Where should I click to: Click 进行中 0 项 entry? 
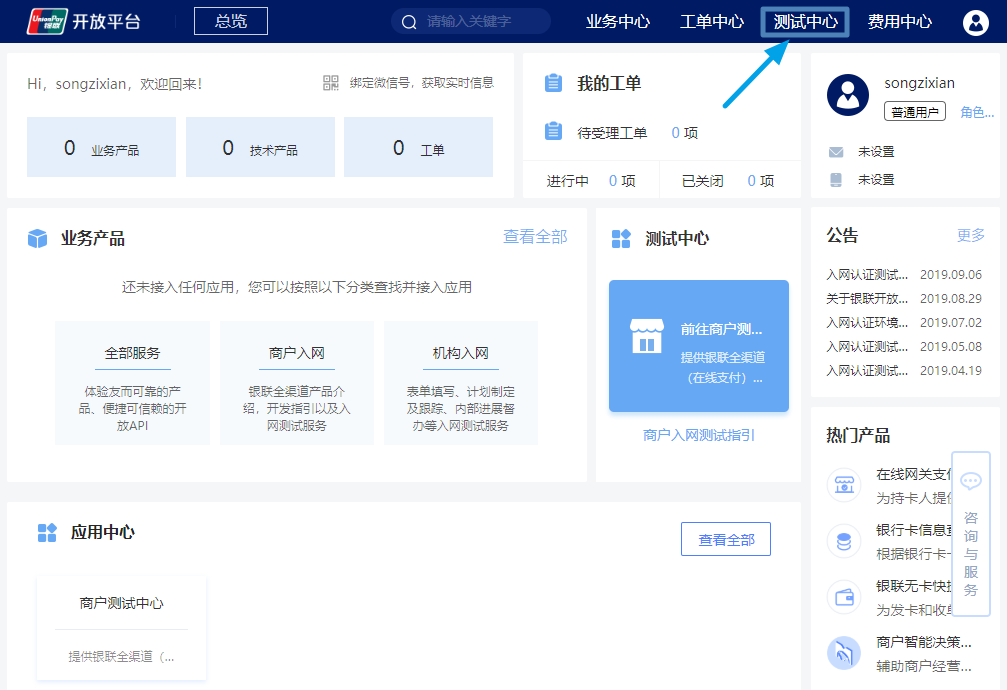[591, 181]
